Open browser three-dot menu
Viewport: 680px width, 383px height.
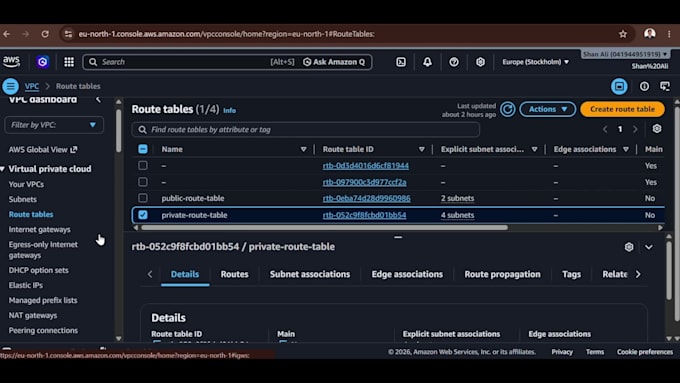point(669,34)
